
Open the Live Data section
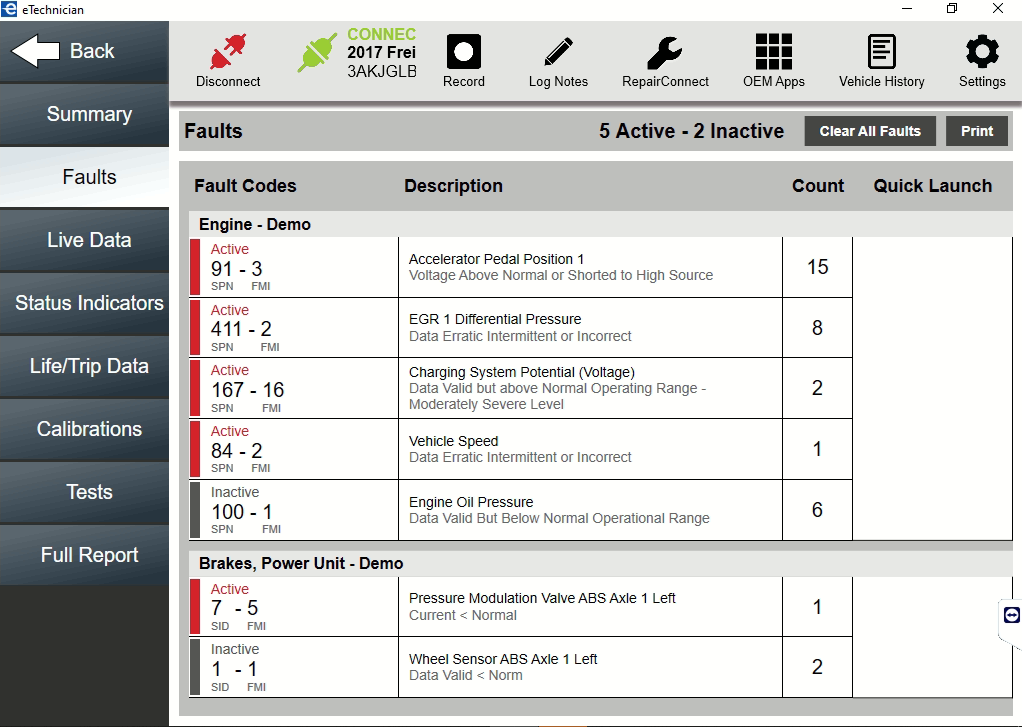[x=85, y=241]
